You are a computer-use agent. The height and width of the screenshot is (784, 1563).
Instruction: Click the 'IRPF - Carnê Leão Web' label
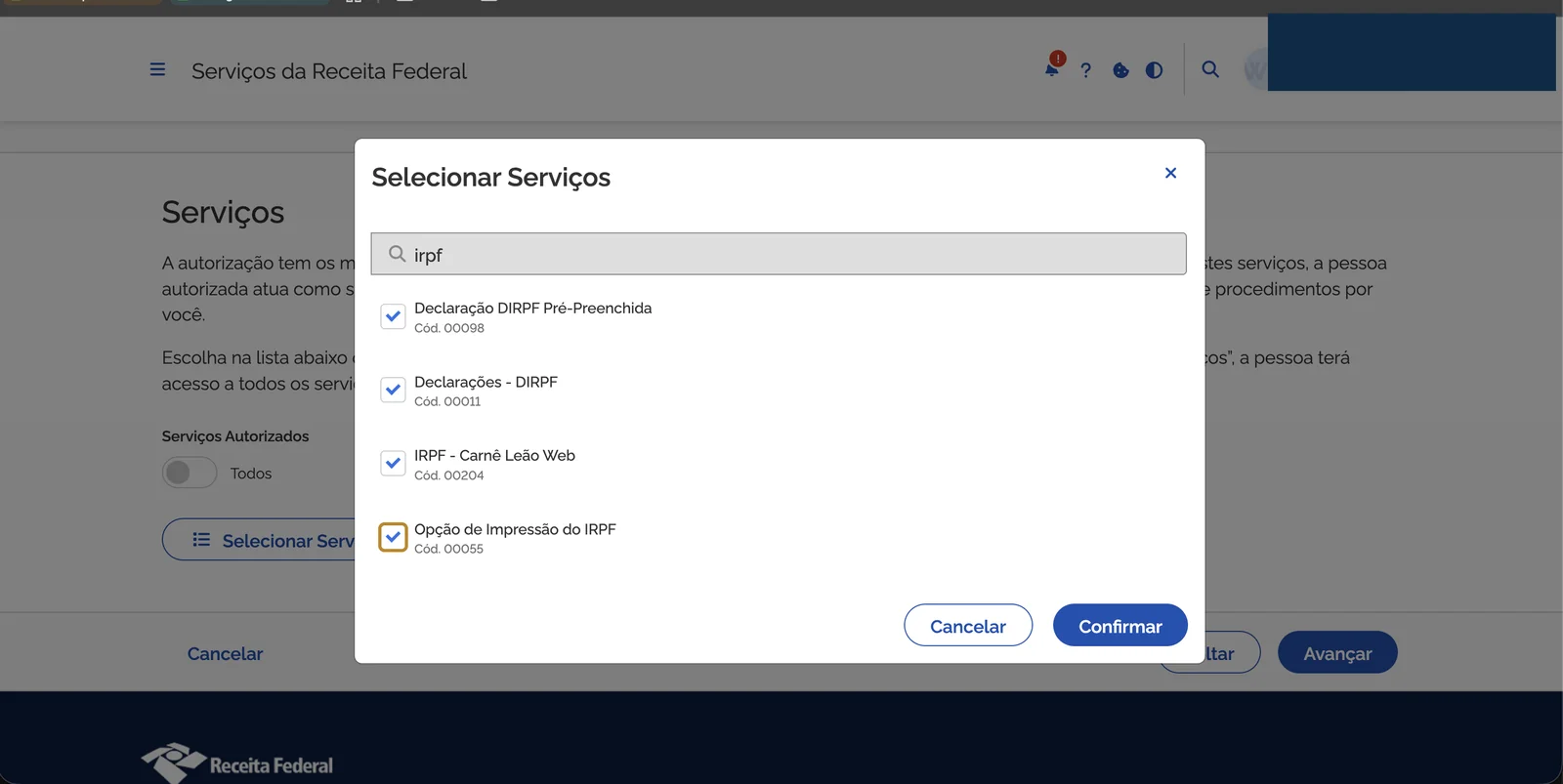pyautogui.click(x=494, y=455)
